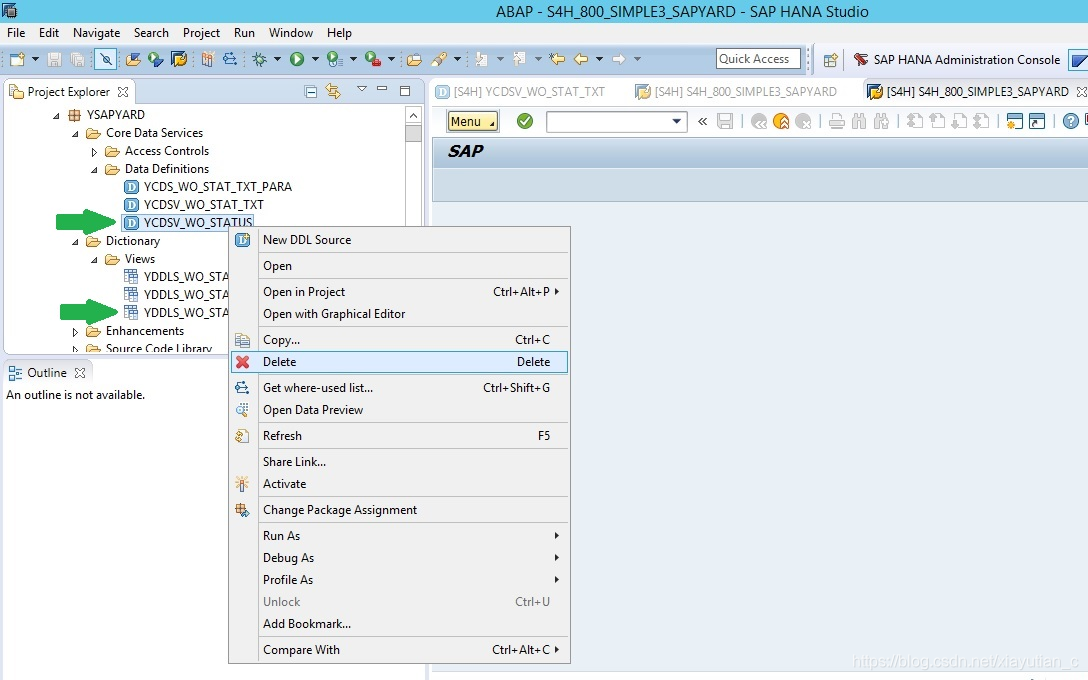This screenshot has height=680, width=1088.
Task: Choose New DDL Source from context menu
Action: pos(400,240)
